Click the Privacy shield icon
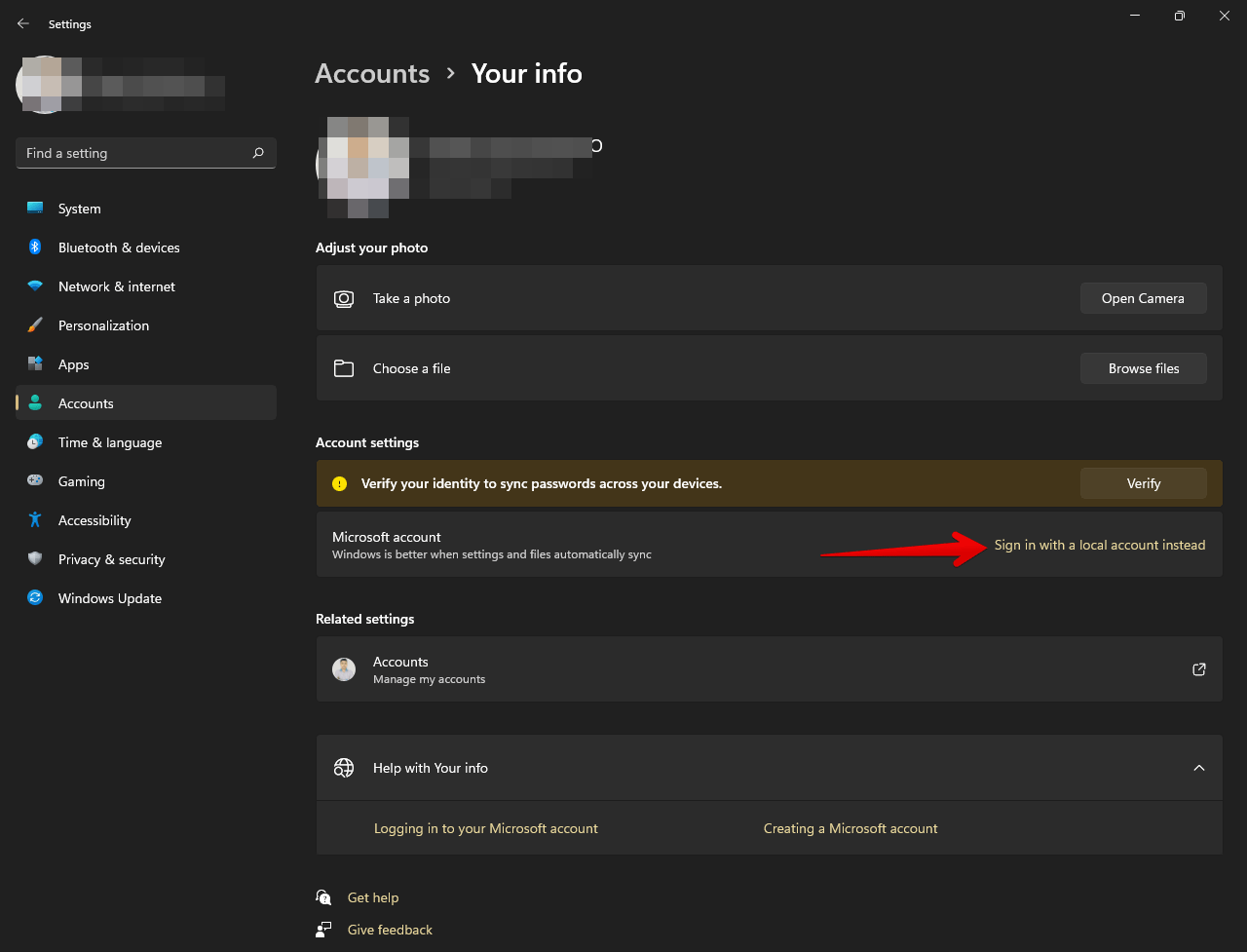This screenshot has width=1247, height=952. coord(35,559)
